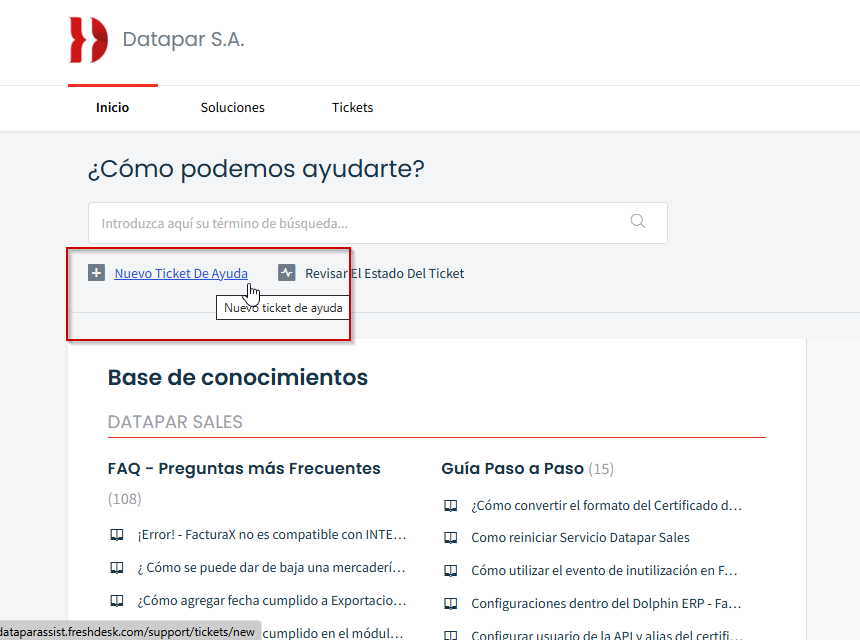Open article ¡Error! - FacturaX no es compatible
Viewport: 860px width, 640px height.
(x=272, y=535)
